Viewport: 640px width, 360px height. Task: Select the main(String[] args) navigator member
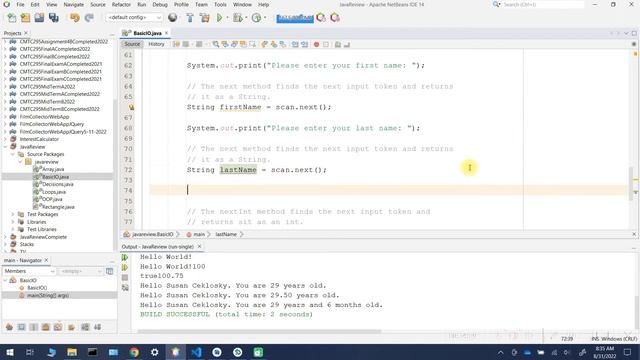point(48,295)
